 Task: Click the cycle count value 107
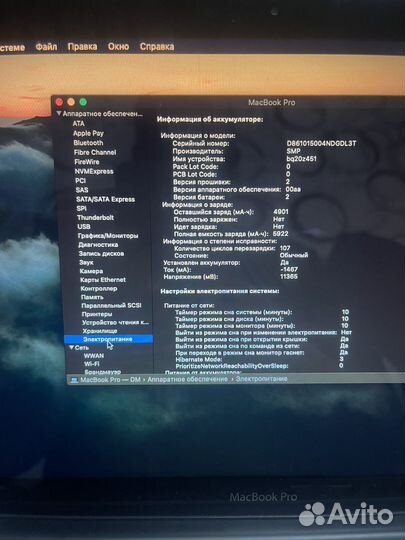tap(285, 248)
